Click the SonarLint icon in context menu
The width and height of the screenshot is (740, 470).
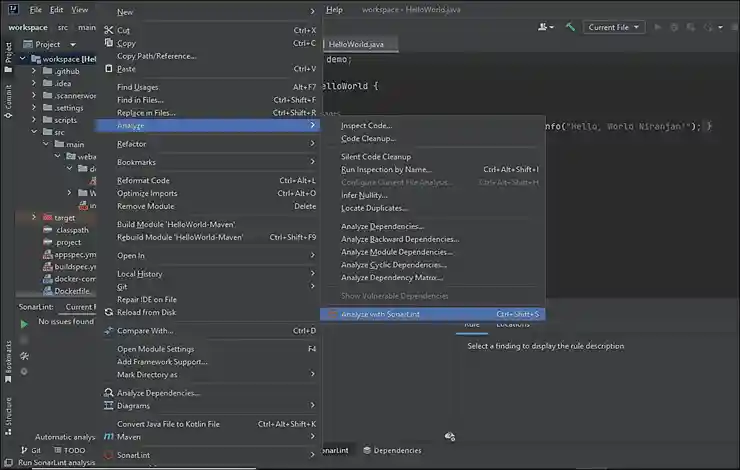pyautogui.click(x=109, y=455)
